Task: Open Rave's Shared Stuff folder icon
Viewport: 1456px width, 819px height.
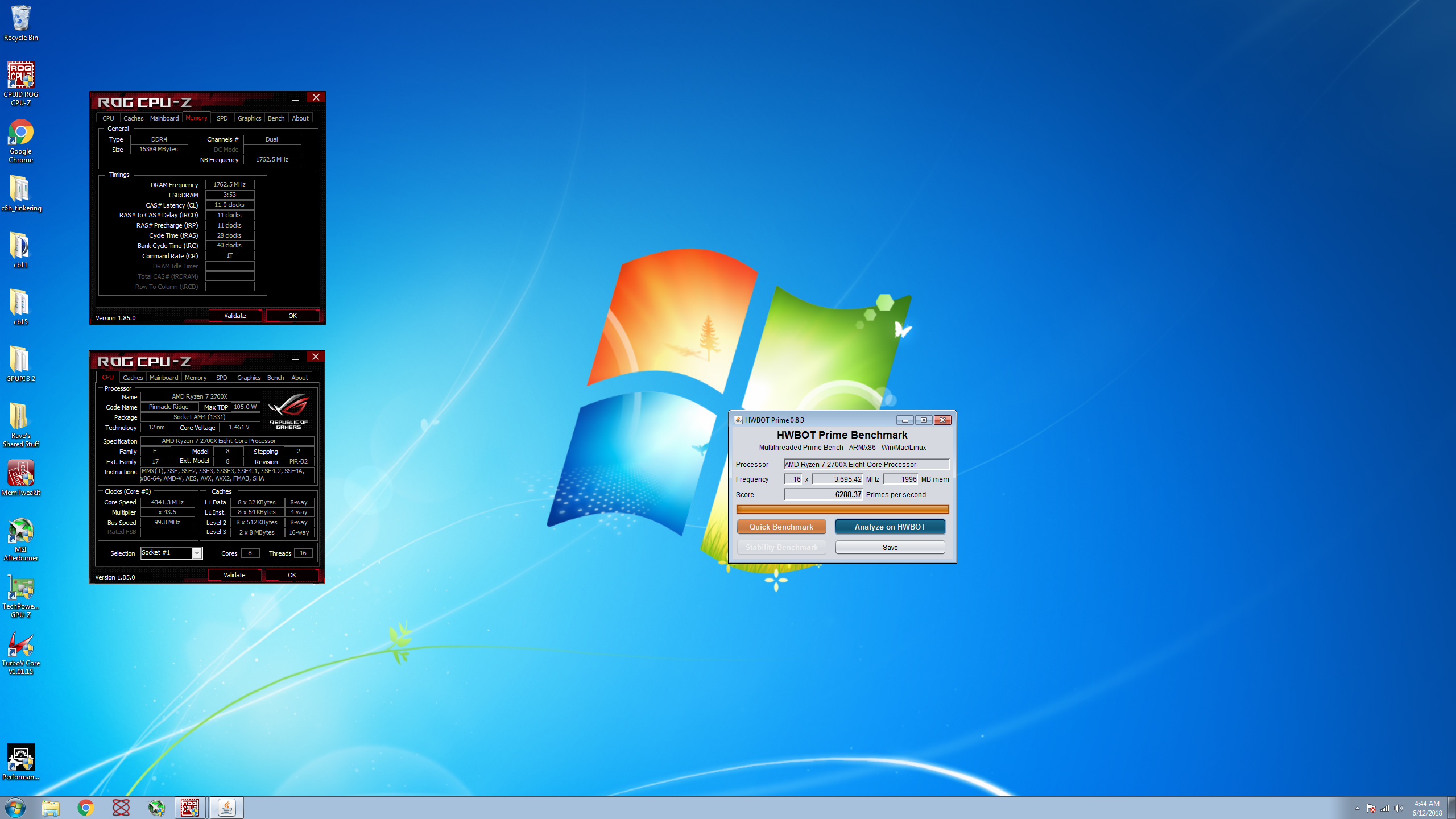Action: [21, 424]
